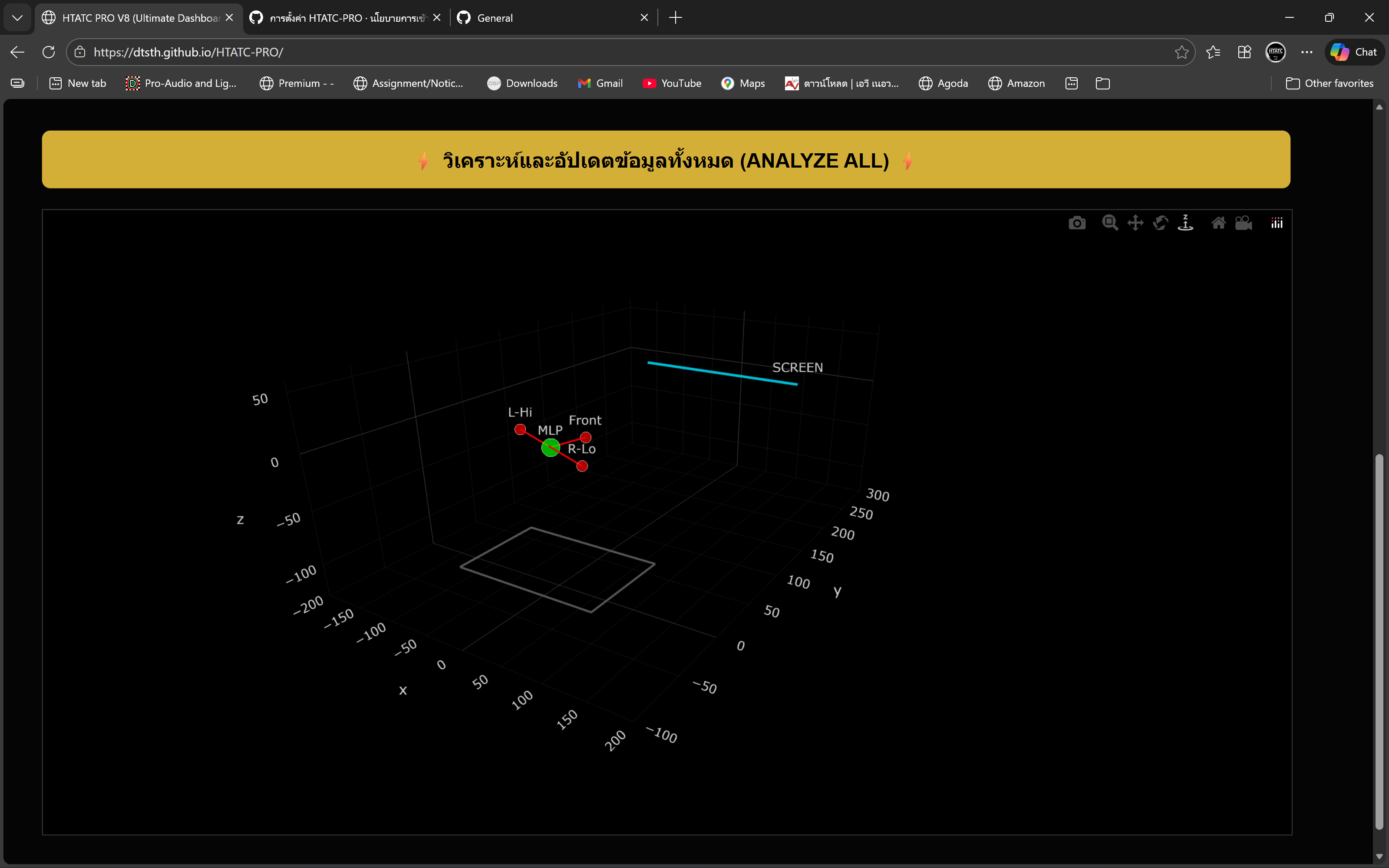Open the Favorites list icon

click(x=1213, y=52)
